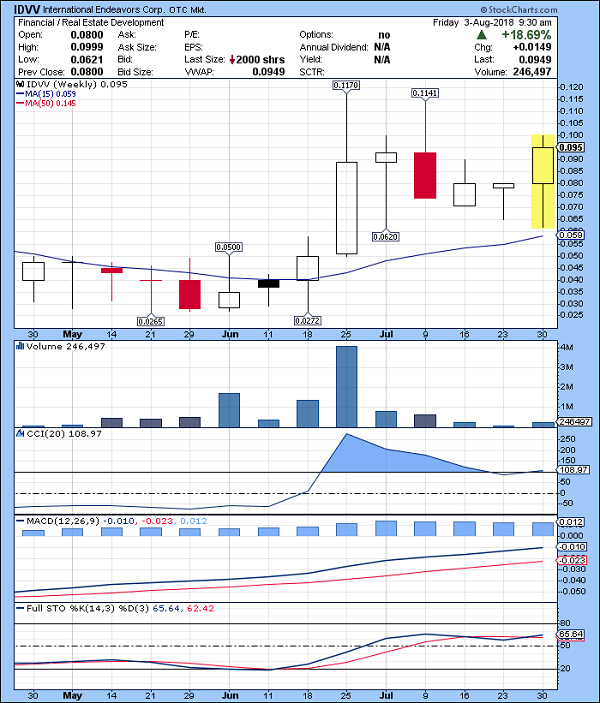Image resolution: width=600 pixels, height=703 pixels.
Task: Click the 108.97 CCI axis tag
Action: pos(573,470)
